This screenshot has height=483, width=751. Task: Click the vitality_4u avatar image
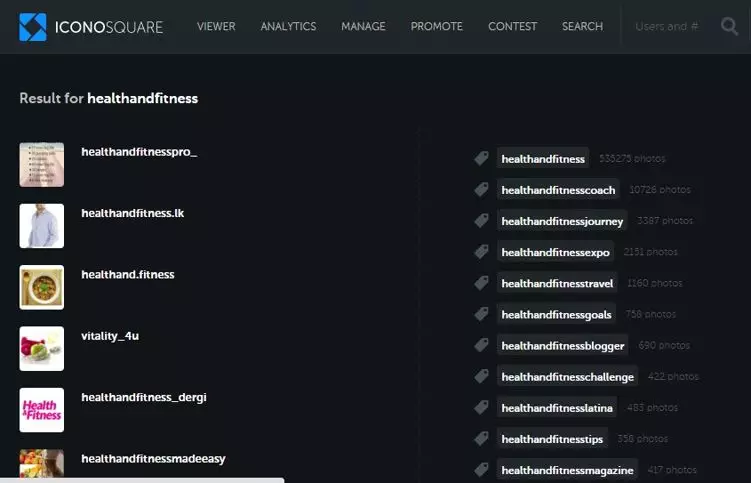tap(42, 349)
